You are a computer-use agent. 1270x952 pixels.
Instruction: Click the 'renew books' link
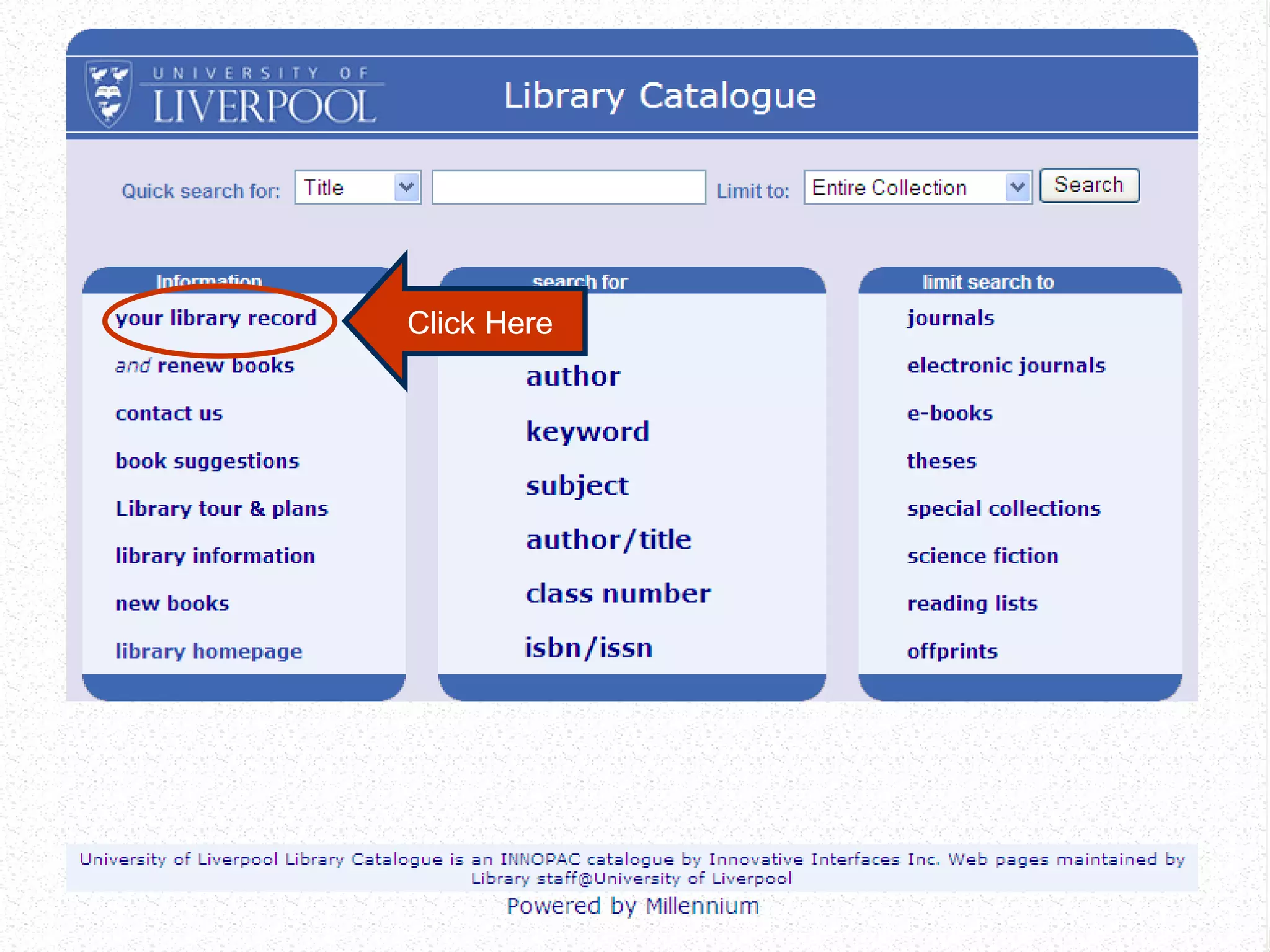226,366
